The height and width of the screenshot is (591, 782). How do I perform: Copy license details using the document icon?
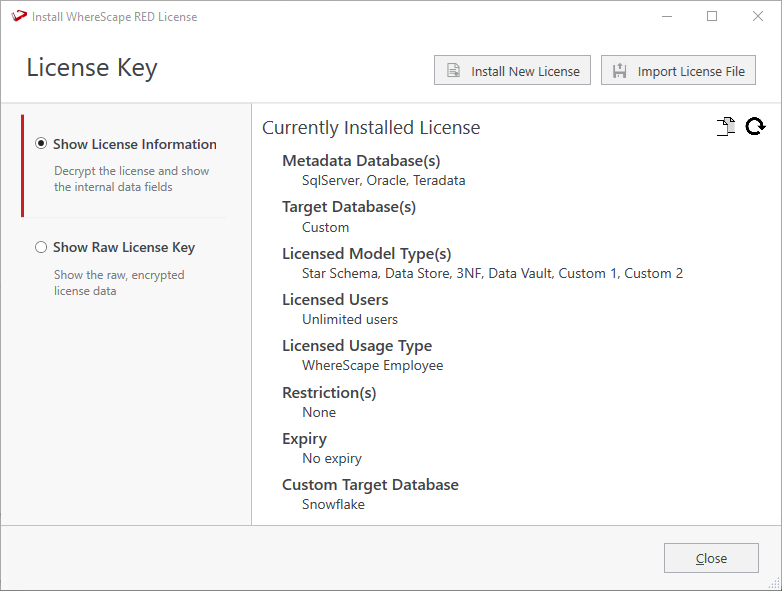pos(726,127)
